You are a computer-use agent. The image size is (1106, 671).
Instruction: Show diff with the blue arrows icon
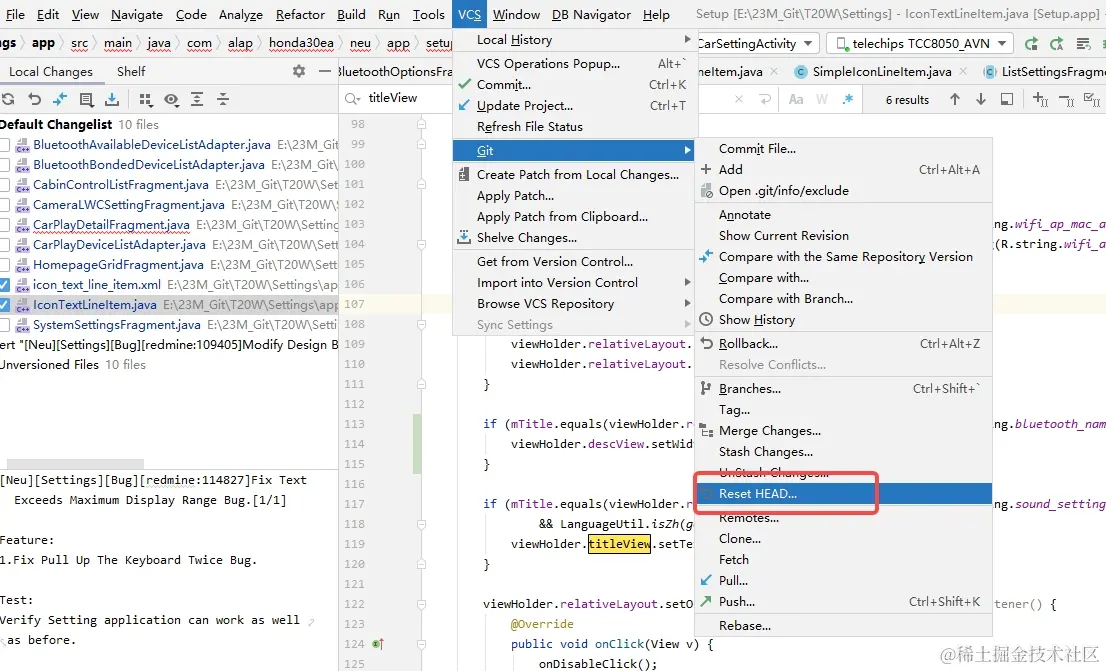(60, 99)
